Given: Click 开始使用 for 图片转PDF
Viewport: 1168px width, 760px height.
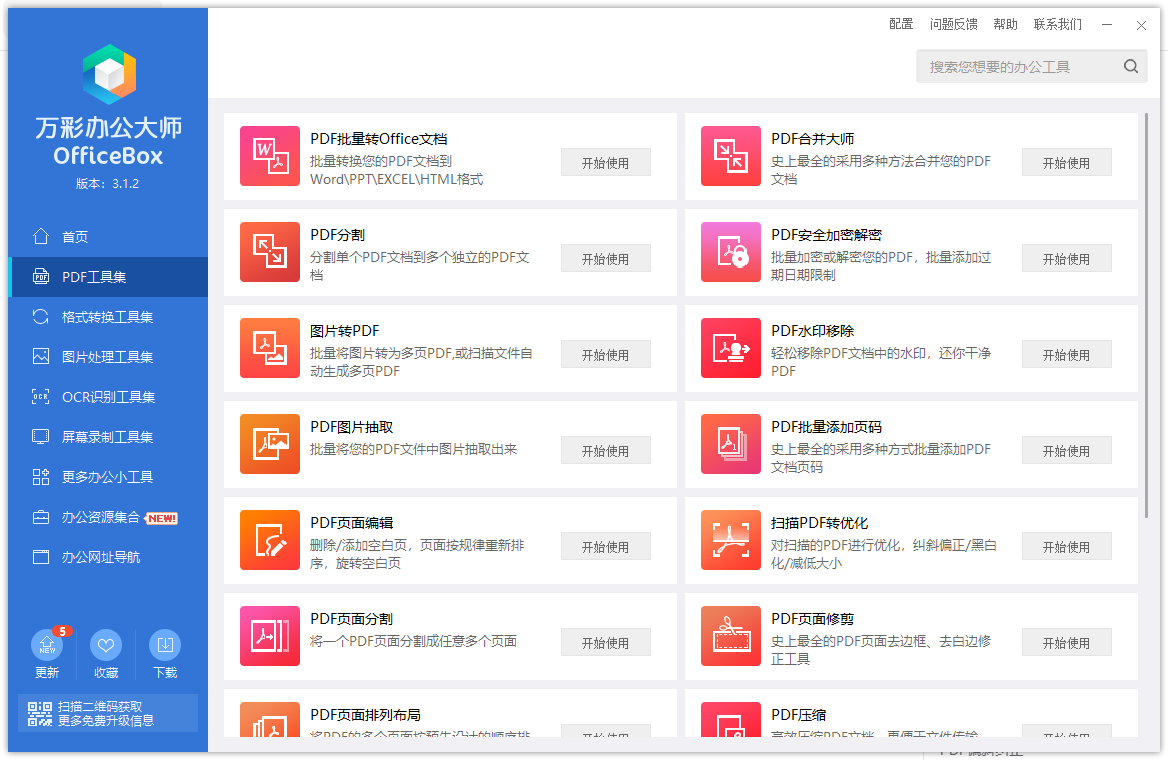Looking at the screenshot, I should [606, 355].
